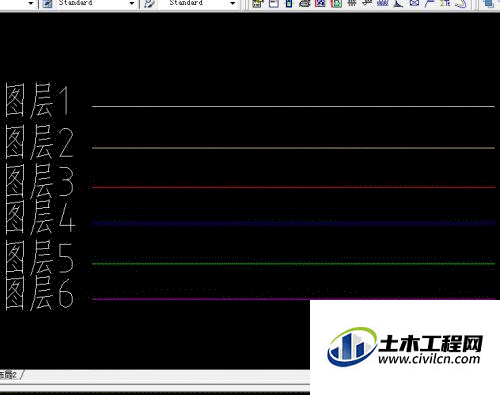This screenshot has height=395, width=500.
Task: Select the white line beside 图层1
Action: tap(293, 107)
